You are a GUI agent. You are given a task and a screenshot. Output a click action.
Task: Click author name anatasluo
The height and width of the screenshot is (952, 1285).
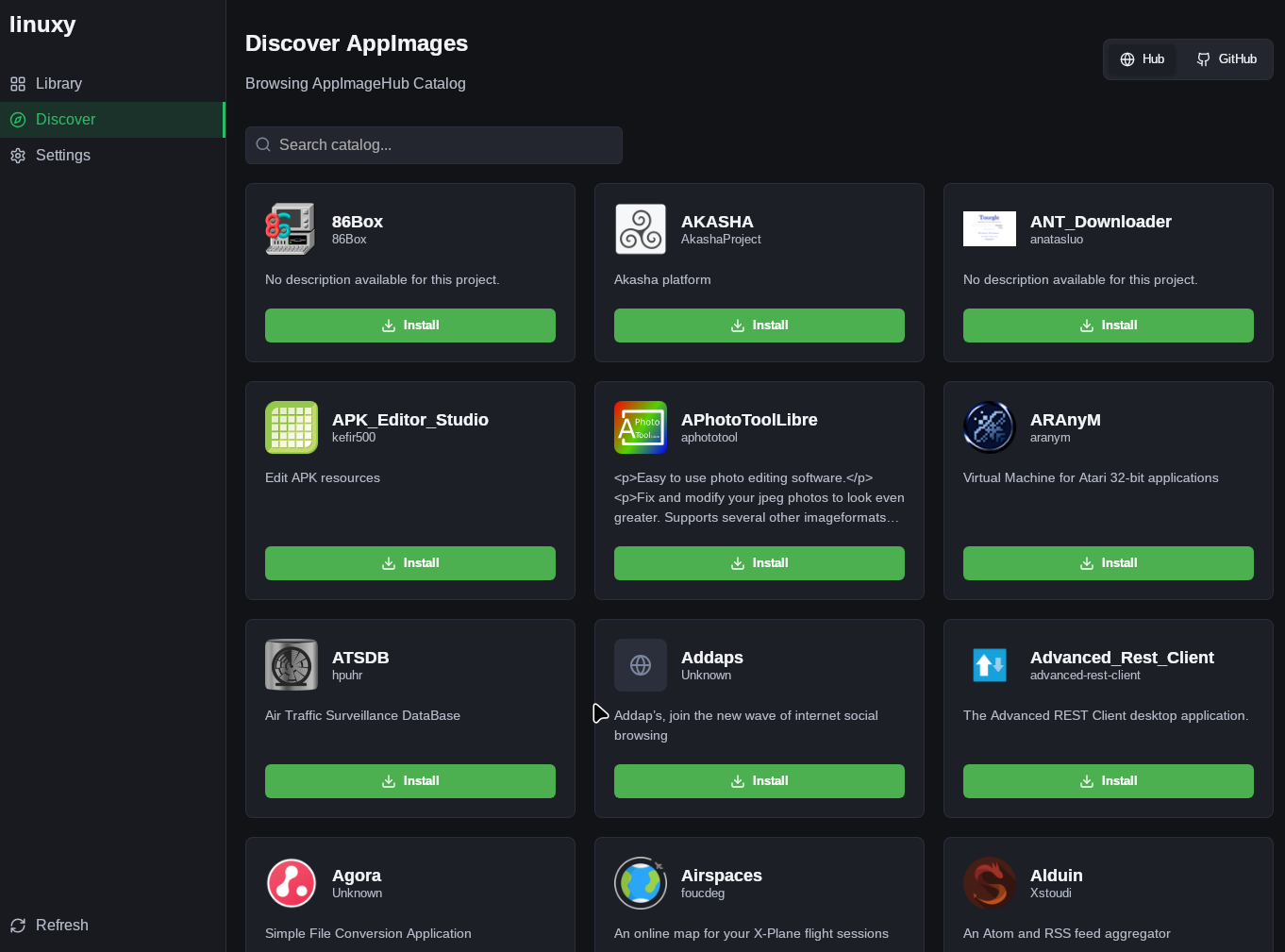click(1057, 240)
